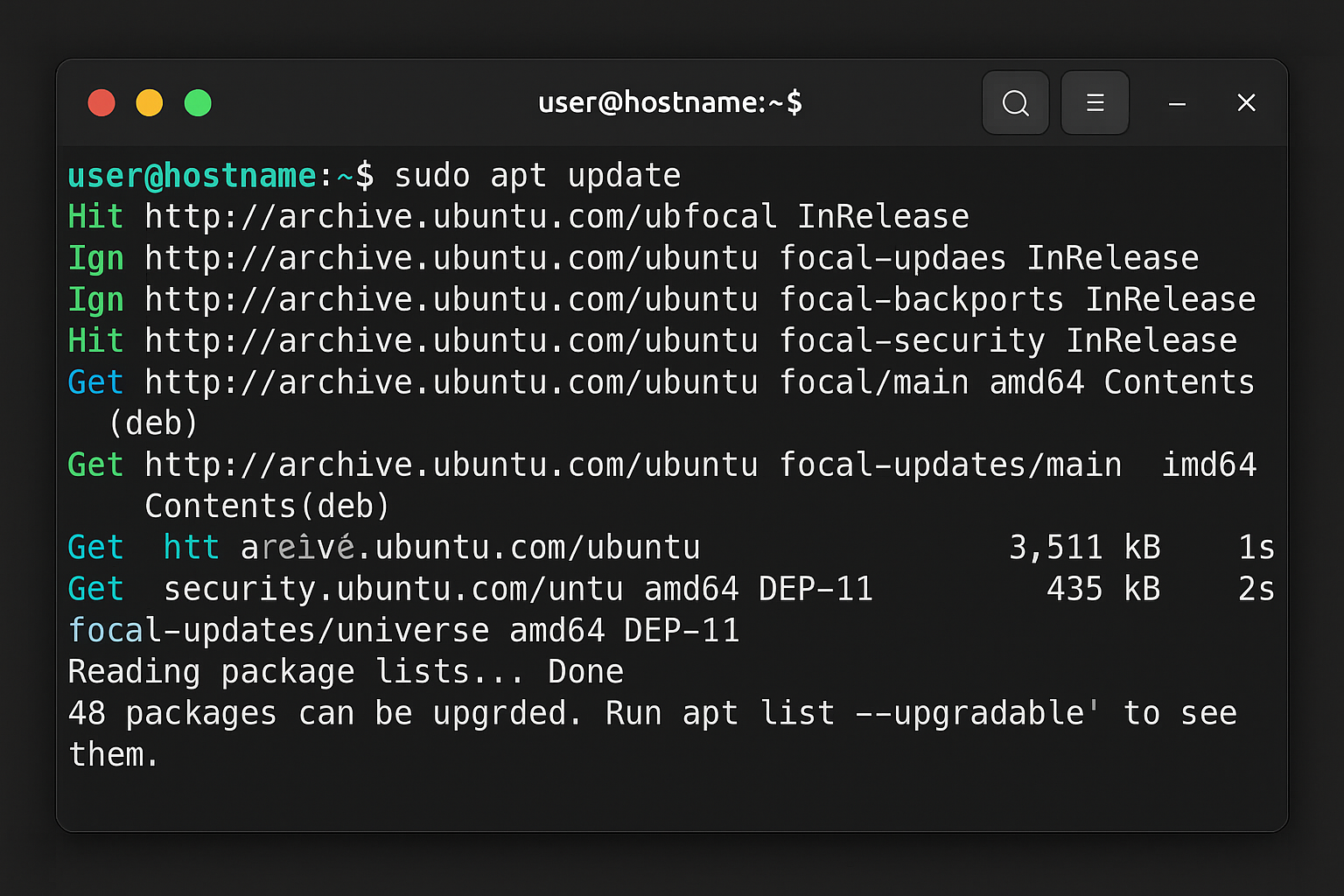Open the hamburger menu icon
The width and height of the screenshot is (1344, 896).
[x=1095, y=102]
